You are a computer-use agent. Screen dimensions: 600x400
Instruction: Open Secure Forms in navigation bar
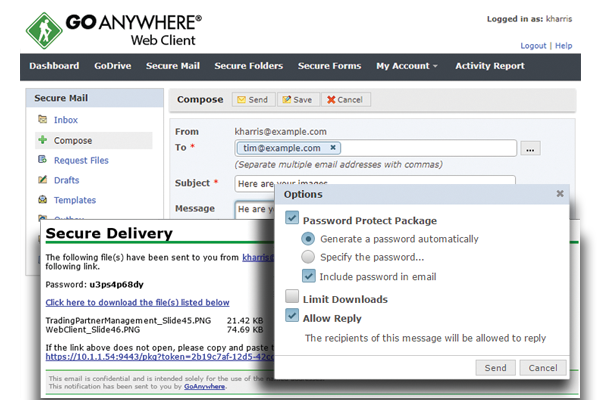[329, 66]
